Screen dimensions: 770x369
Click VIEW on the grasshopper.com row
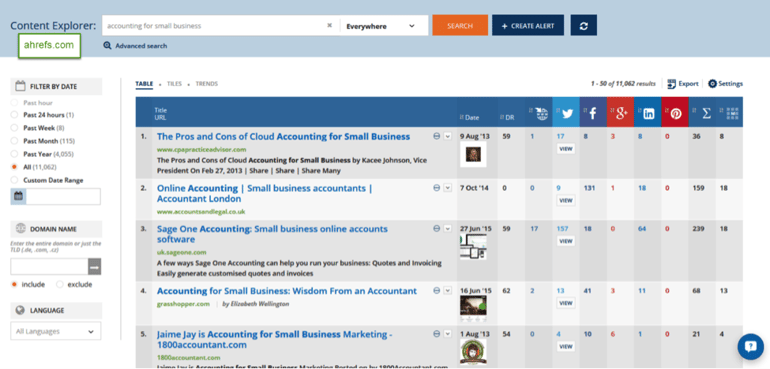click(566, 303)
